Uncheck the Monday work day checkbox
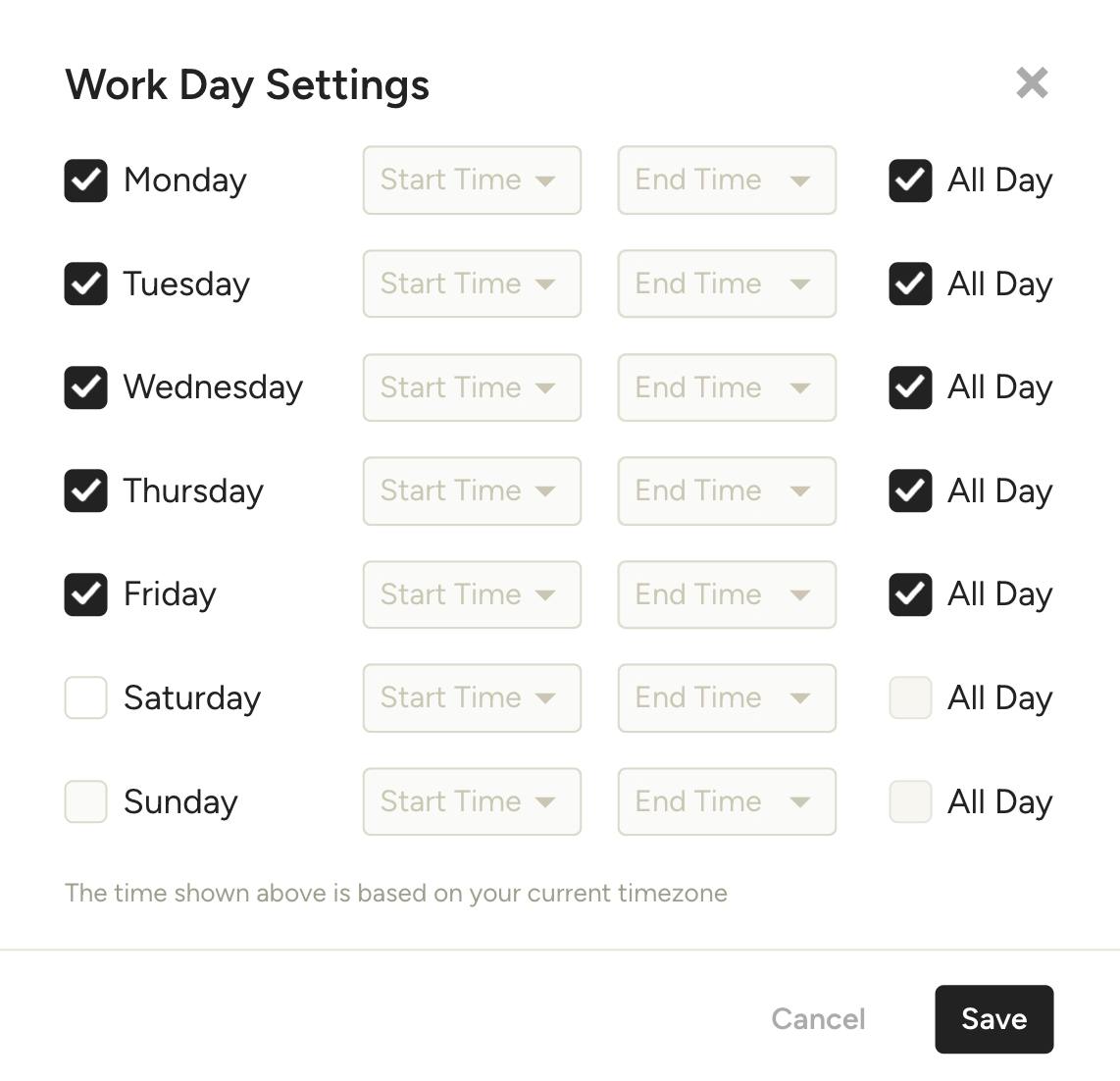The height and width of the screenshot is (1081, 1120). 86,180
